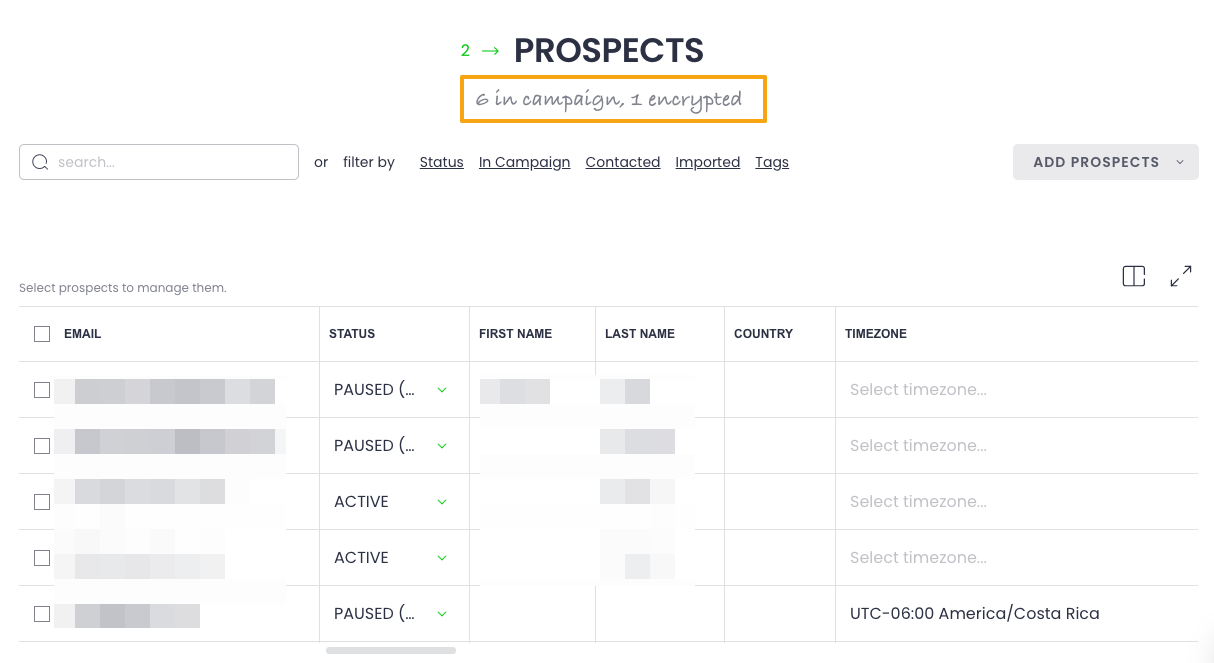This screenshot has width=1214, height=663.
Task: Open the Contacted filter
Action: point(622,162)
